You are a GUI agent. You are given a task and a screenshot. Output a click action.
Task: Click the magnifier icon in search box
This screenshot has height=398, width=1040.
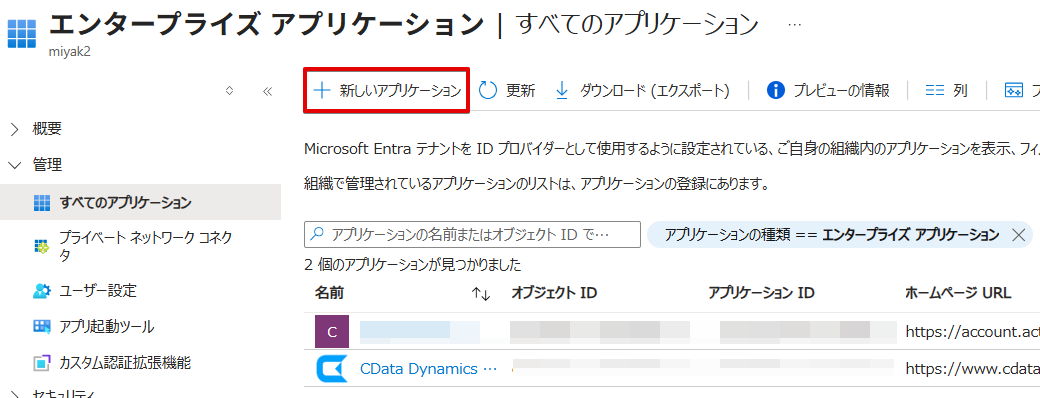click(318, 233)
